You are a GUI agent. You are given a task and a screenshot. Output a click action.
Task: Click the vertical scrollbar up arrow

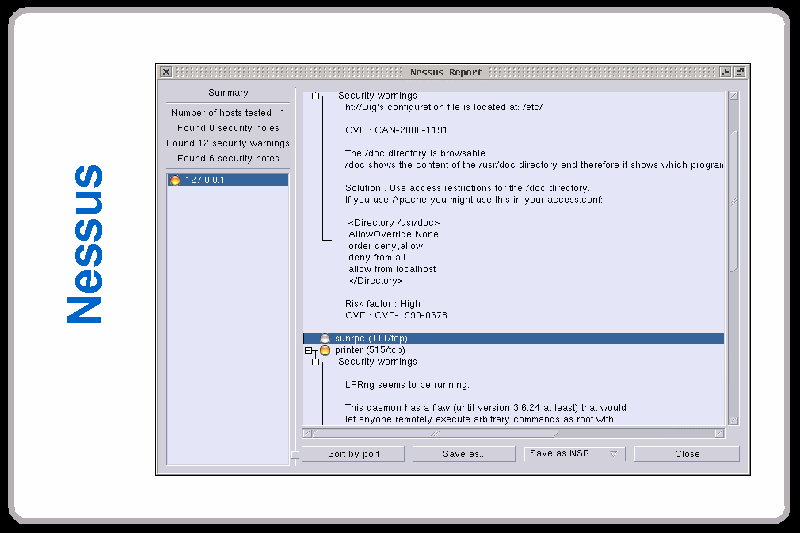[x=734, y=96]
